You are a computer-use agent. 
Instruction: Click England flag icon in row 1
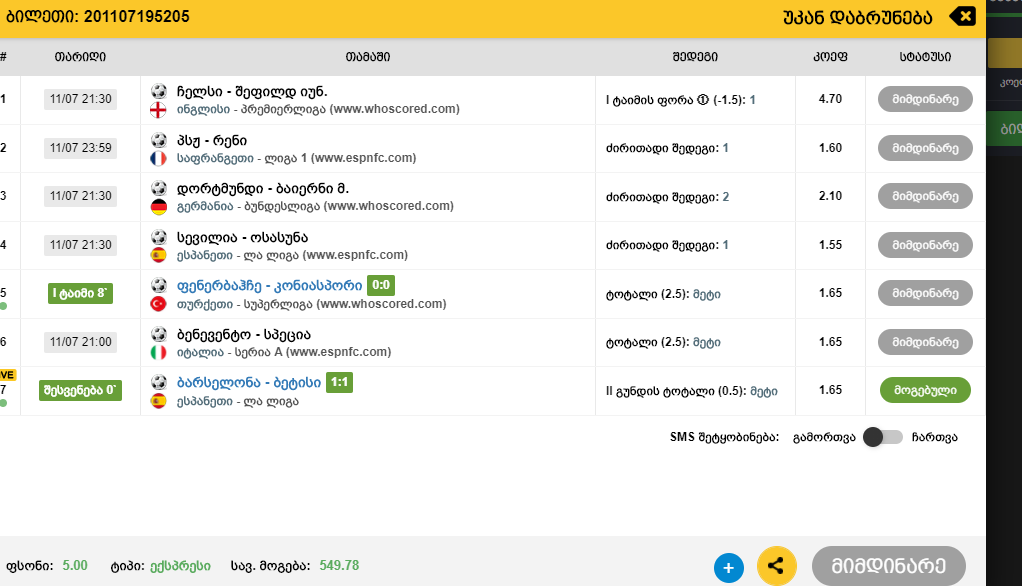[x=158, y=110]
